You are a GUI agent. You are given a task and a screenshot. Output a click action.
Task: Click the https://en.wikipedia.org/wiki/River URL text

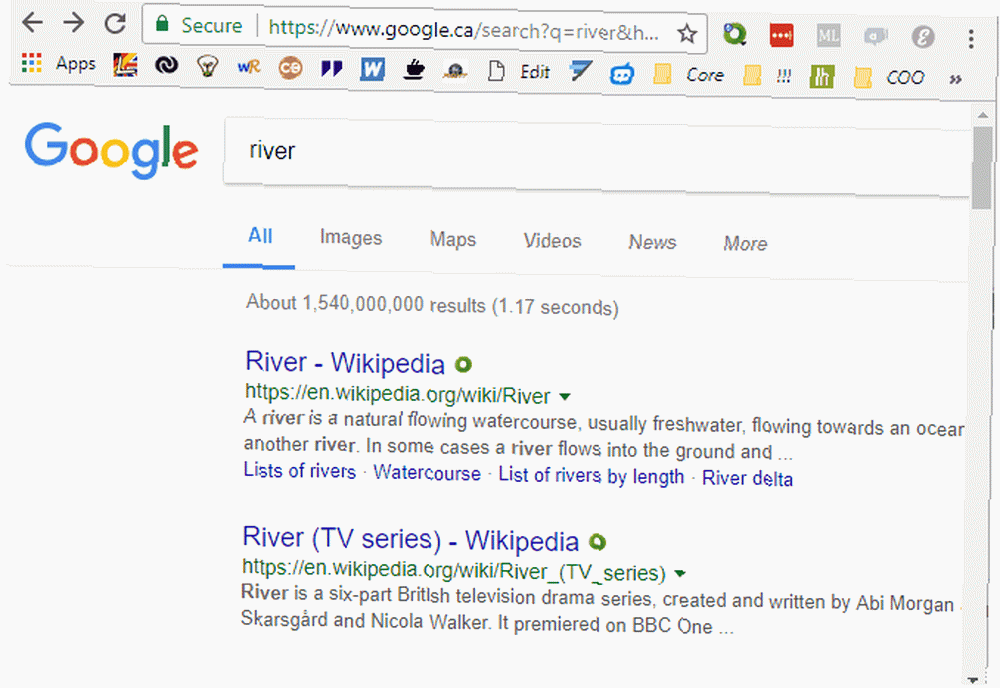(x=397, y=394)
